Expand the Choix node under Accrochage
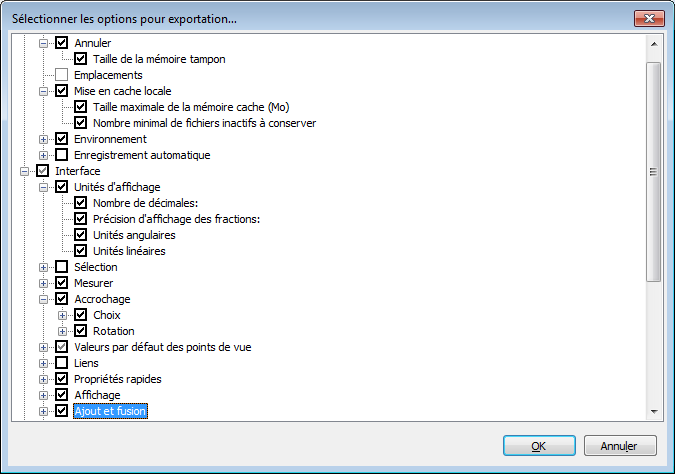675x474 pixels. 62,315
